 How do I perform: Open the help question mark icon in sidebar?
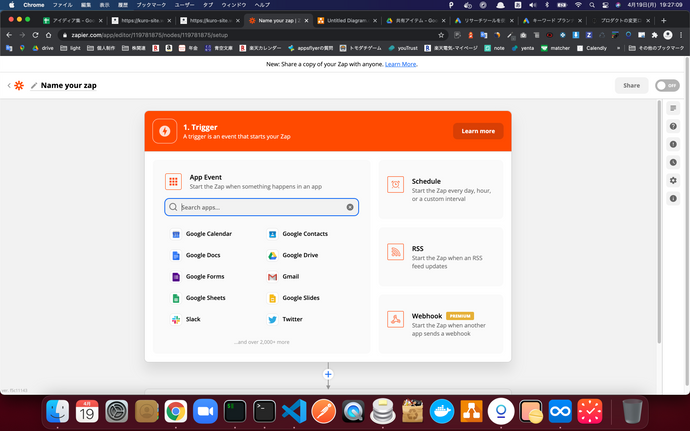[673, 126]
